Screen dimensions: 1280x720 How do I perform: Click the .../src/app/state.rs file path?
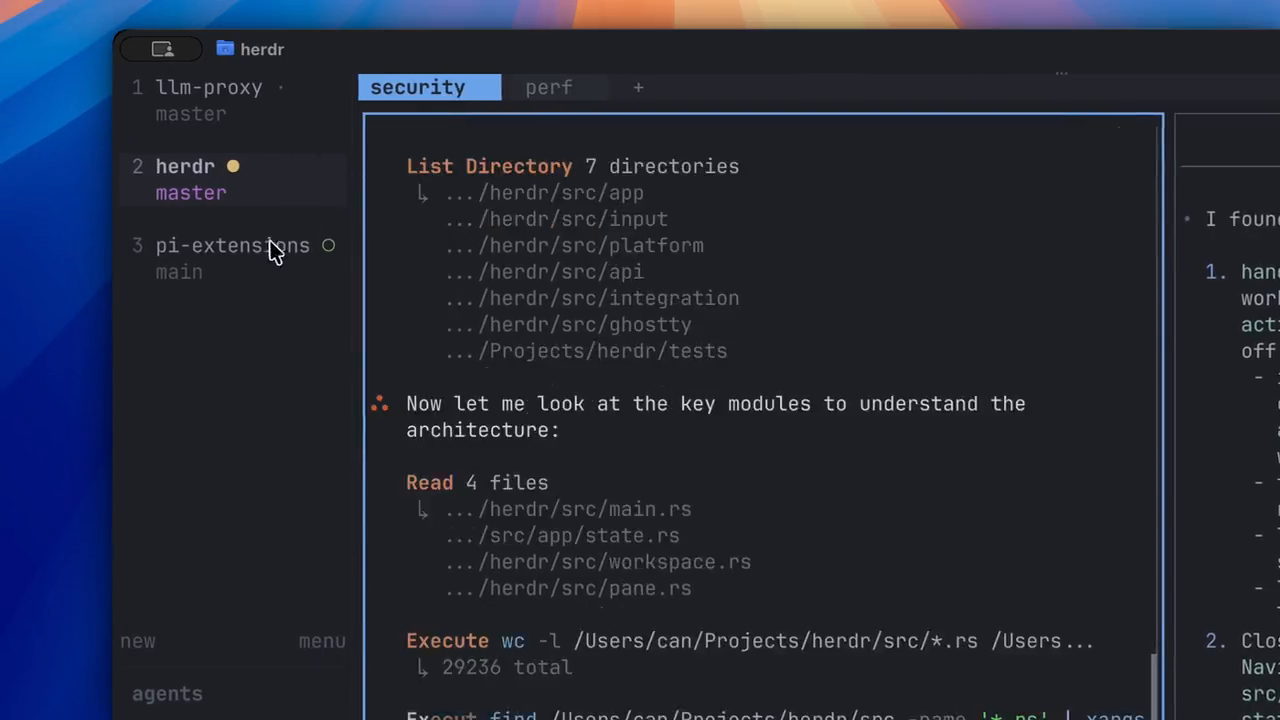click(x=563, y=536)
